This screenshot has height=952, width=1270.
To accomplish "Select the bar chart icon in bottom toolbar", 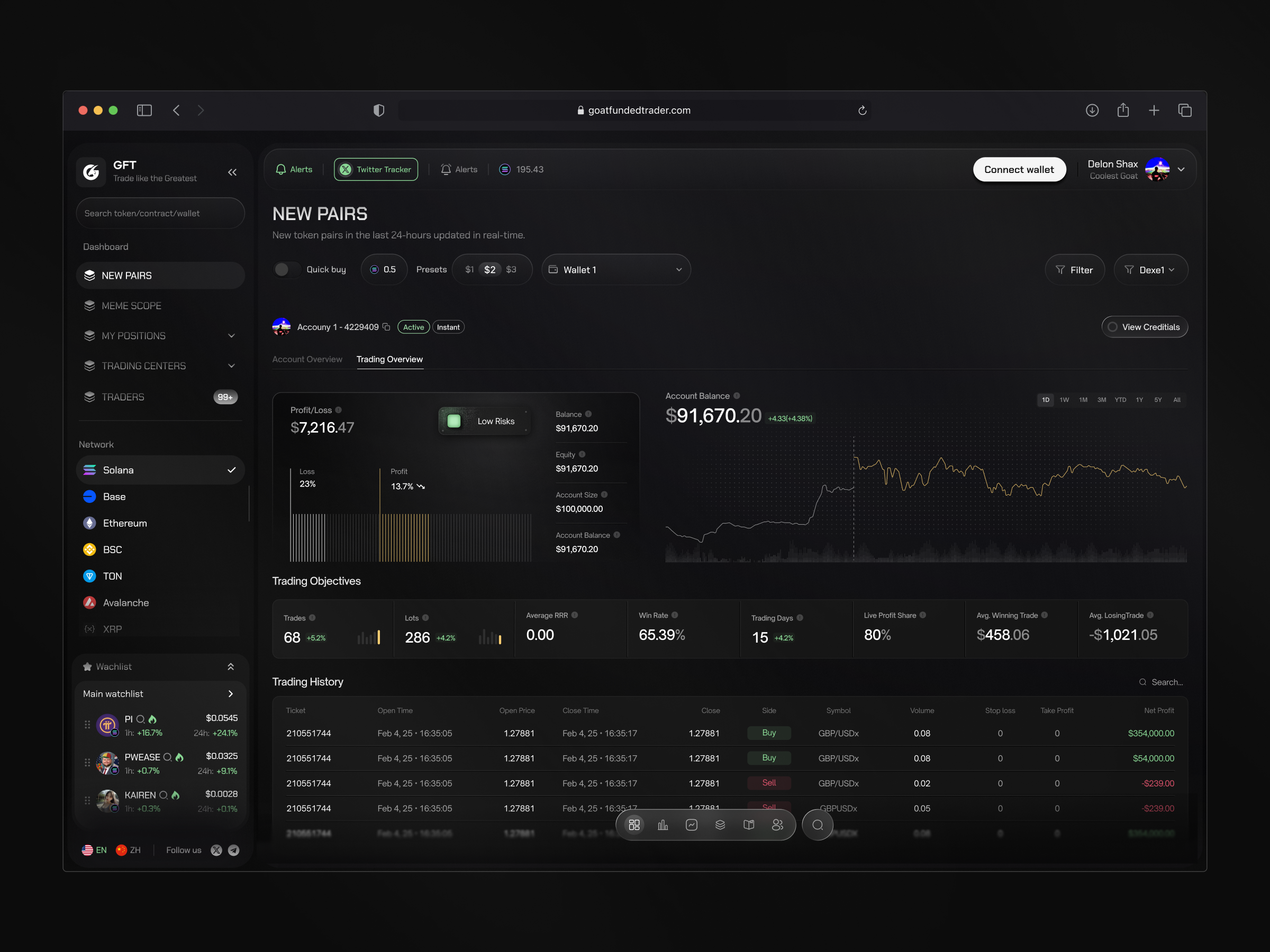I will tap(663, 825).
